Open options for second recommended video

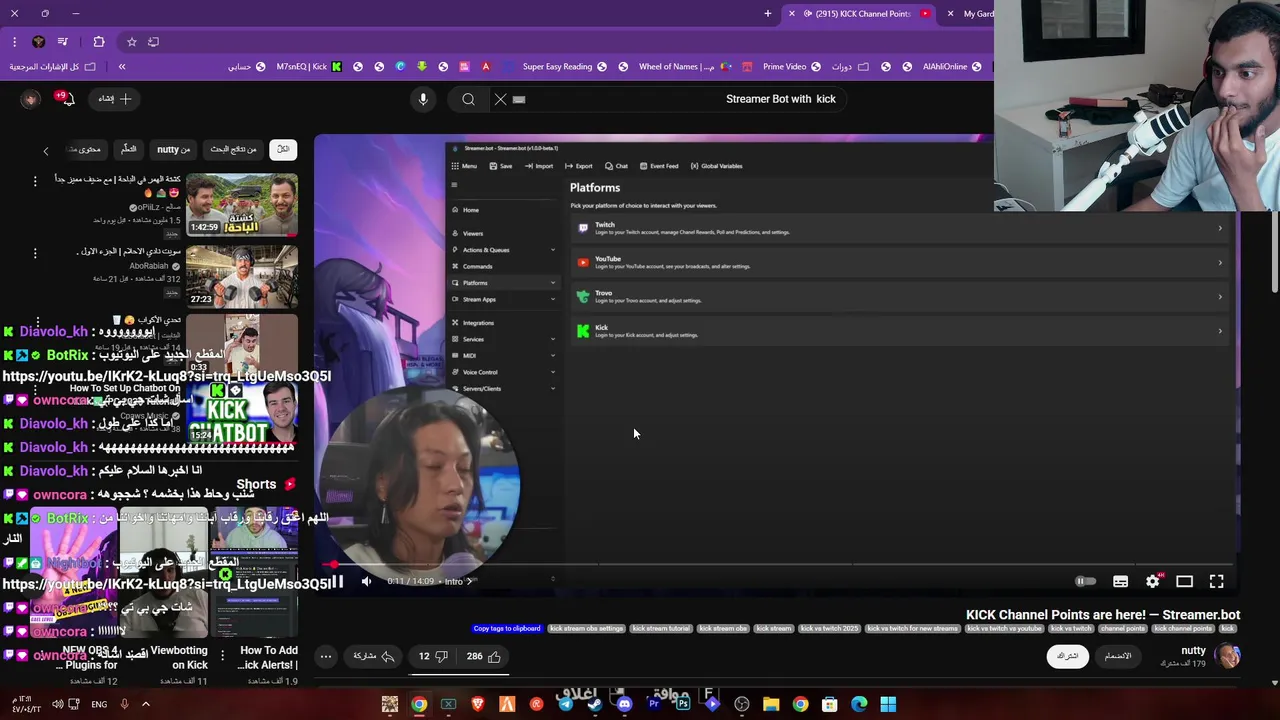[x=35, y=253]
